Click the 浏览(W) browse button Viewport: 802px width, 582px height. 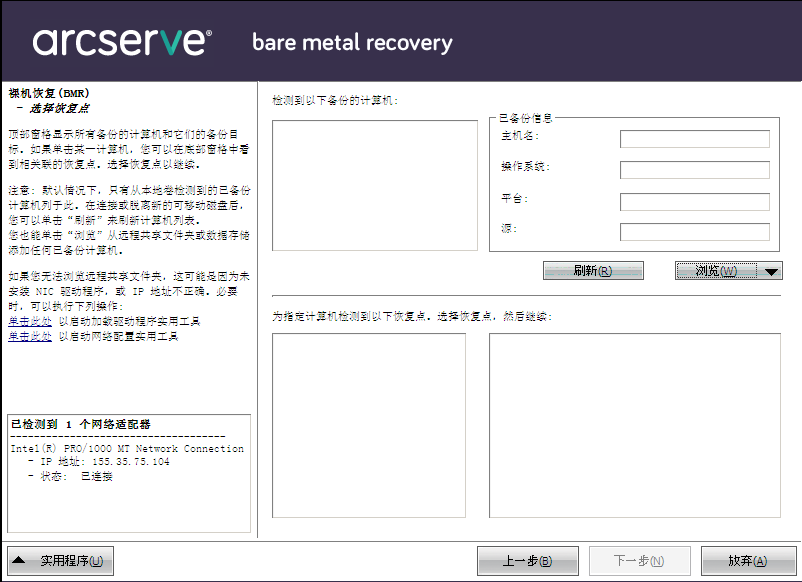[716, 271]
